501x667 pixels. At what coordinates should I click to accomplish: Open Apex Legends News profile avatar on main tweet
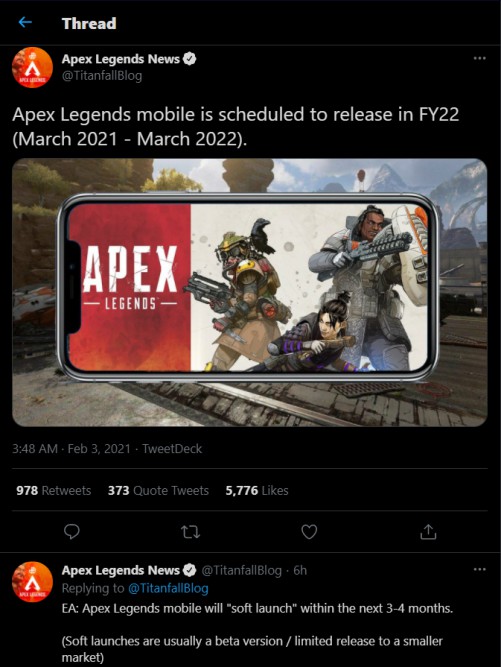tap(32, 68)
